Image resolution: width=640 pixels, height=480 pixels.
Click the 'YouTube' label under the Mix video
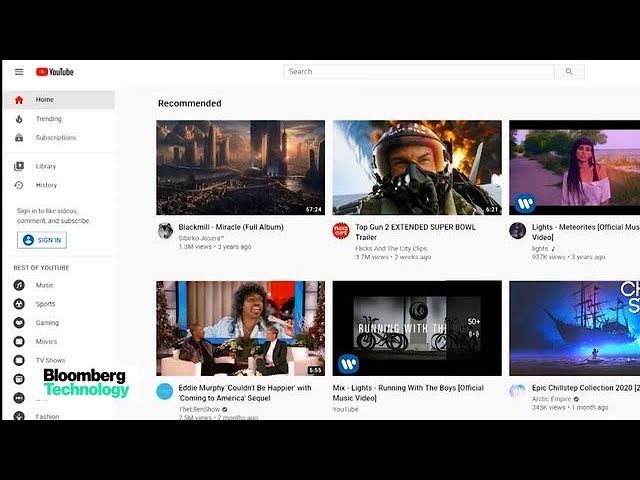tap(345, 409)
